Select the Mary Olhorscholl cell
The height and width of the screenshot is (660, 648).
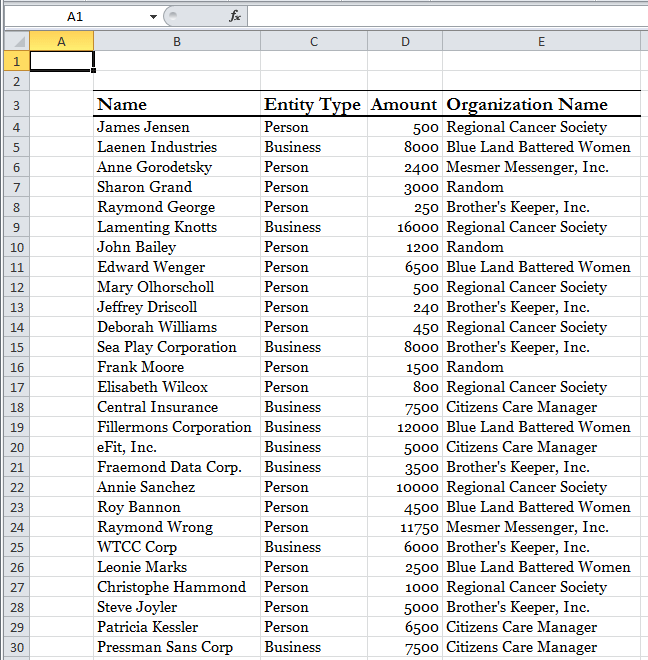(177, 287)
